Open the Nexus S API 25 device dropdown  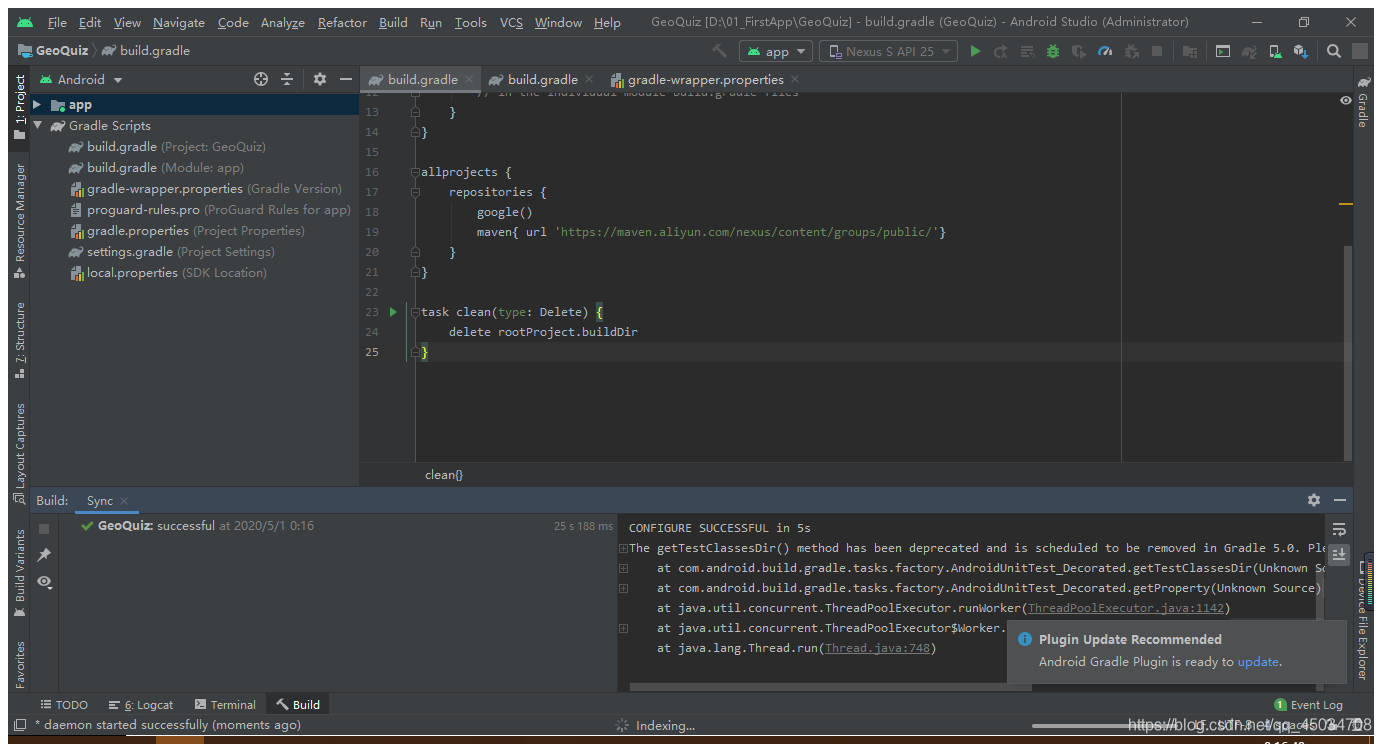click(x=888, y=50)
